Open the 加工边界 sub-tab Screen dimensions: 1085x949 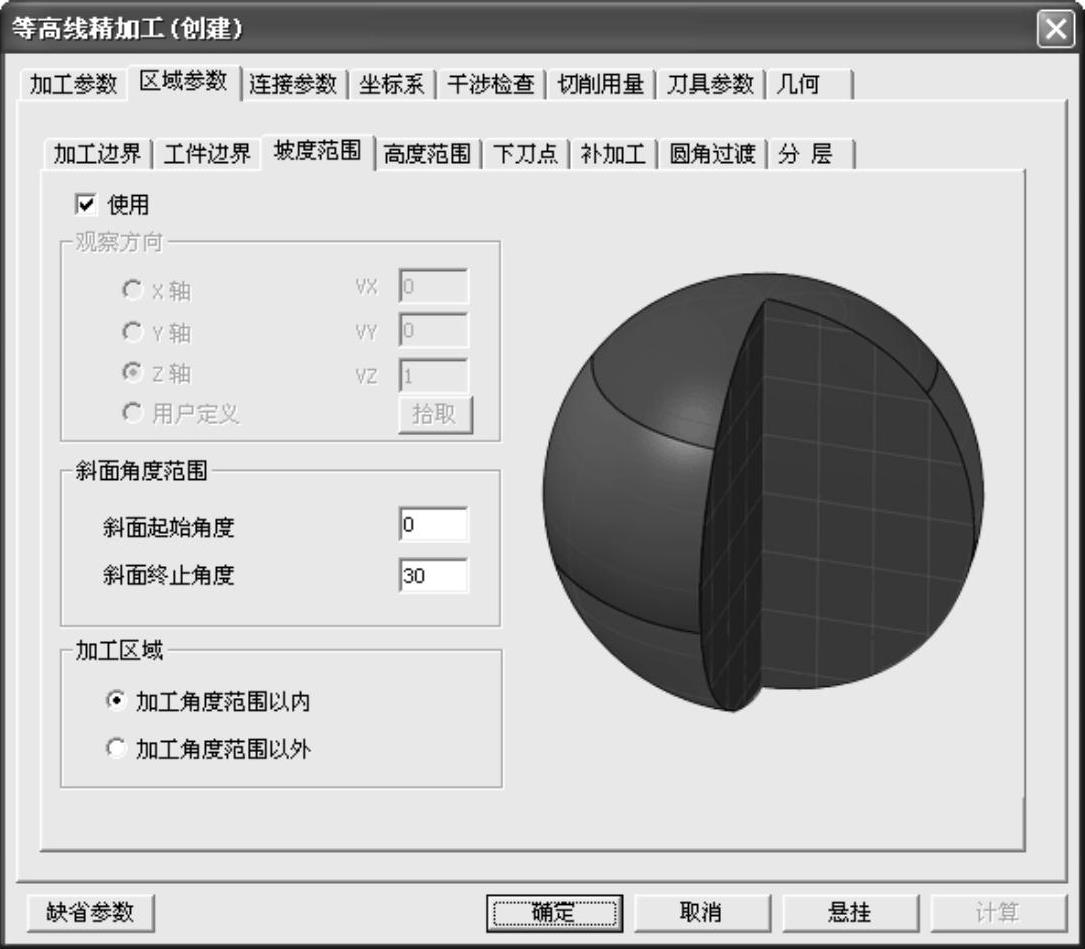(97, 154)
